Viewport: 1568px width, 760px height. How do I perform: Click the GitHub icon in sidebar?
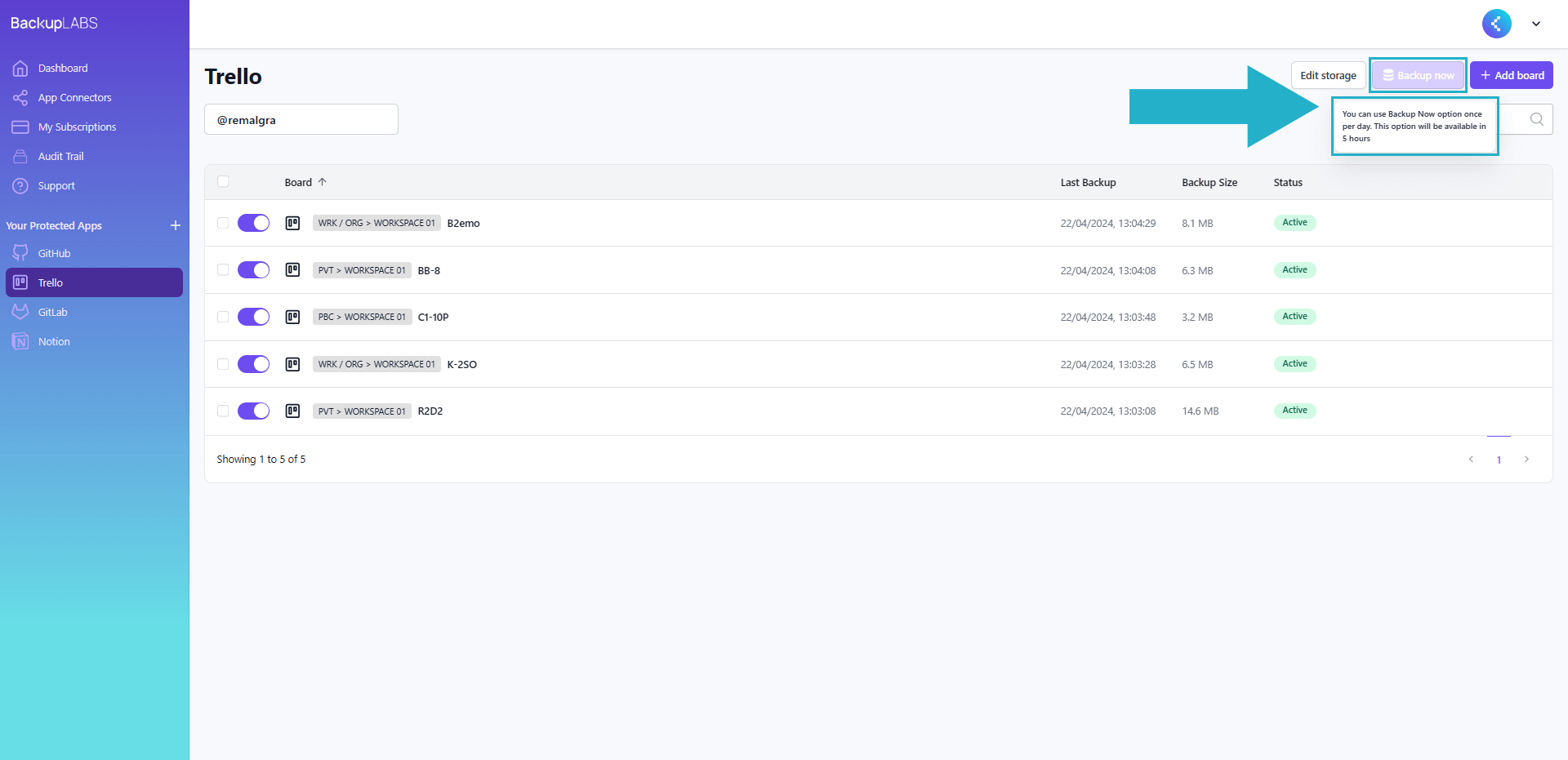coord(20,253)
